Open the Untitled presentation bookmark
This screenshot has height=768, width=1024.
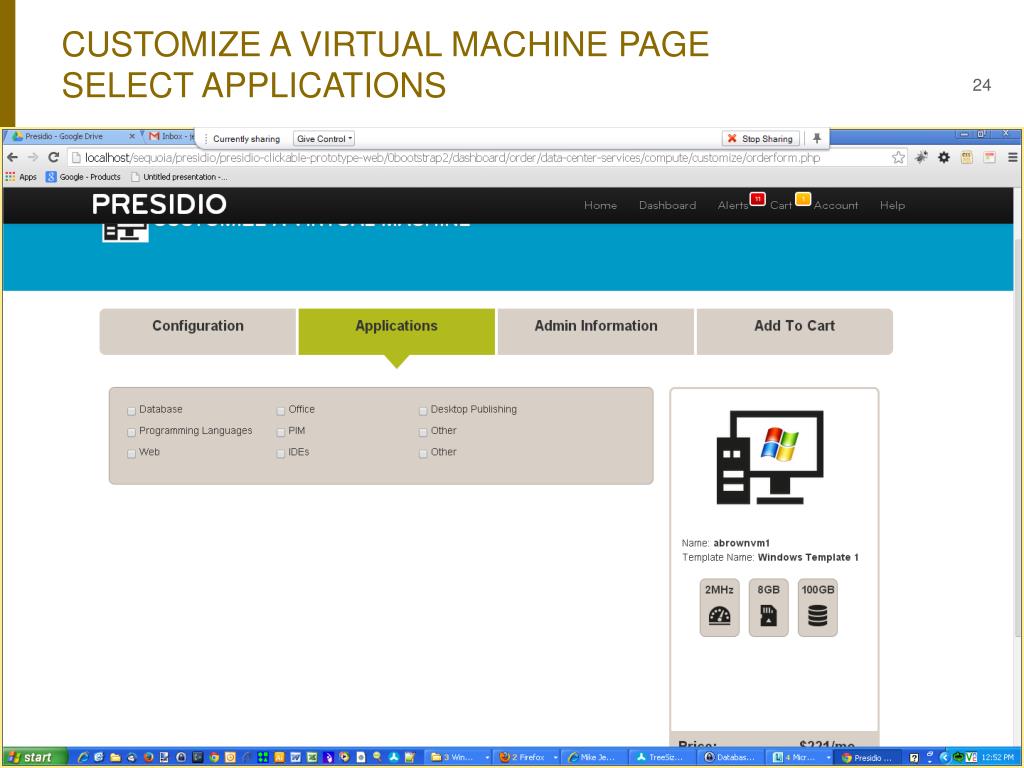pyautogui.click(x=179, y=177)
